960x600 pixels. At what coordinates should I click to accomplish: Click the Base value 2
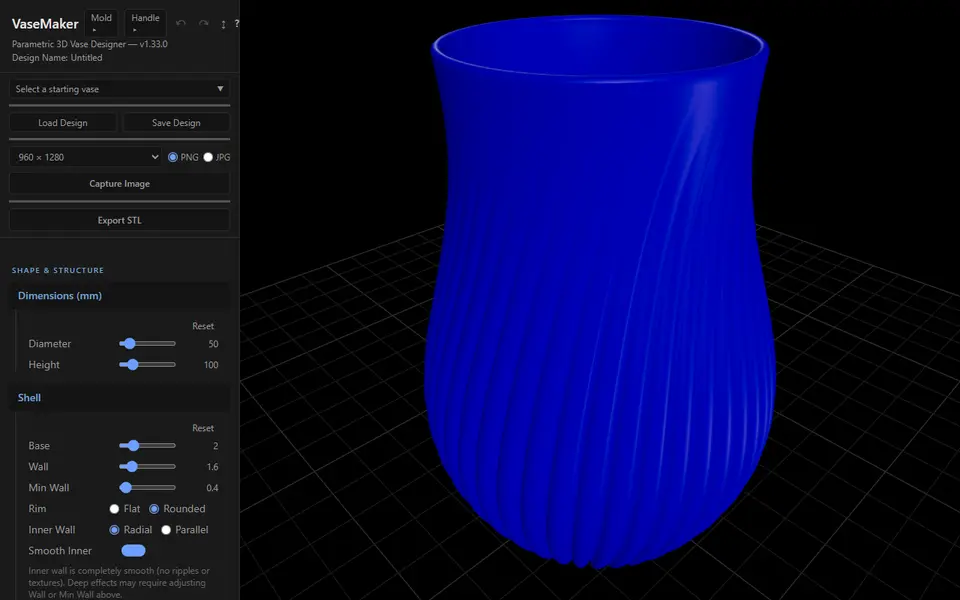pos(216,446)
